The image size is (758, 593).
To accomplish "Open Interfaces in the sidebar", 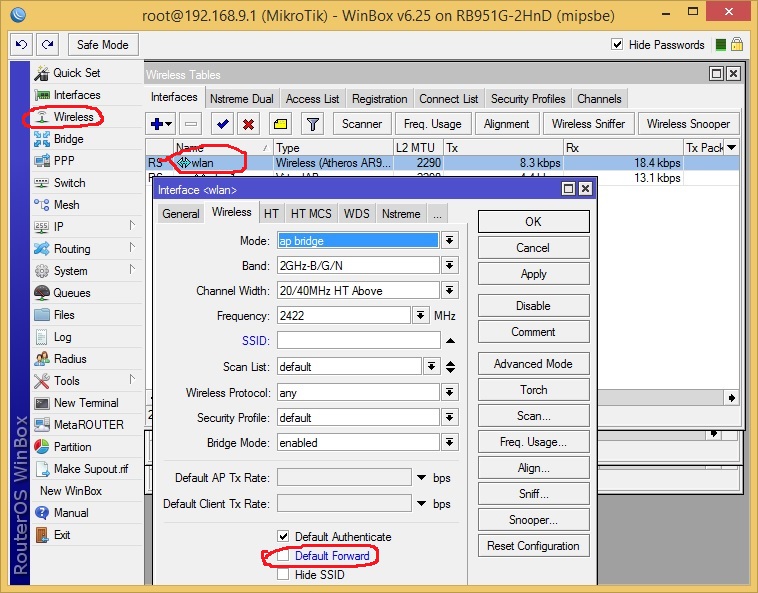I will (76, 95).
